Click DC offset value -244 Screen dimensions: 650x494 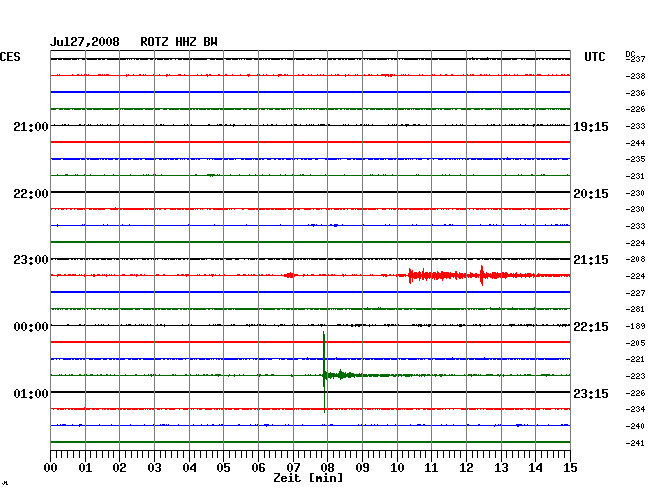pos(635,143)
